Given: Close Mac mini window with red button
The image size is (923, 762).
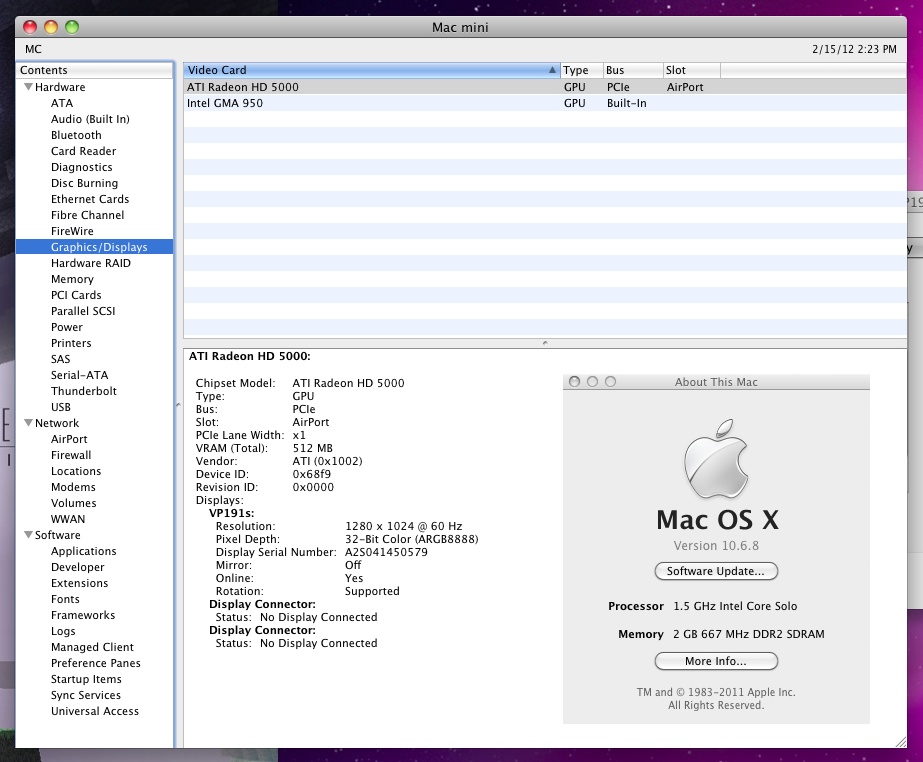Looking at the screenshot, I should pos(30,27).
